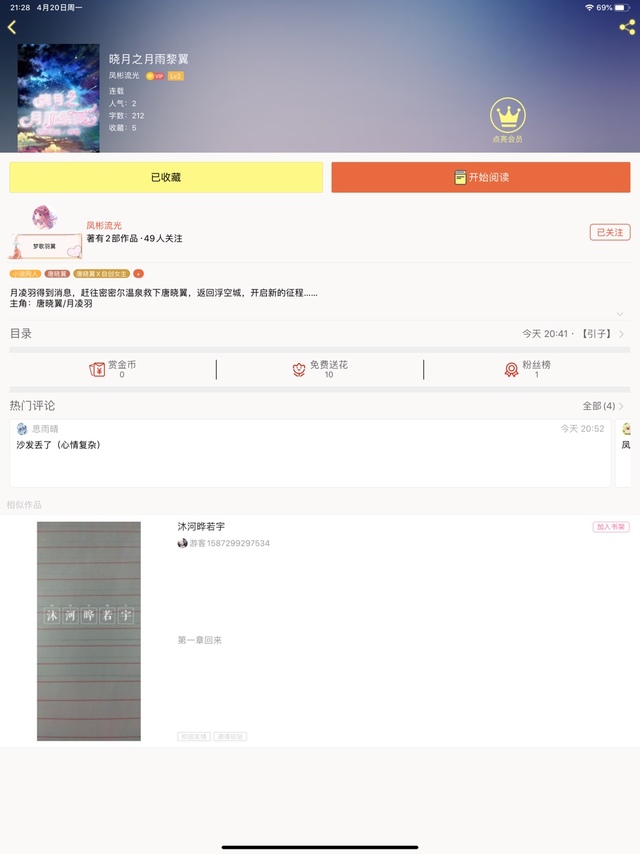This screenshot has width=640, height=854.
Task: Open the 粉丝榜 fan ranking icon
Action: [511, 370]
